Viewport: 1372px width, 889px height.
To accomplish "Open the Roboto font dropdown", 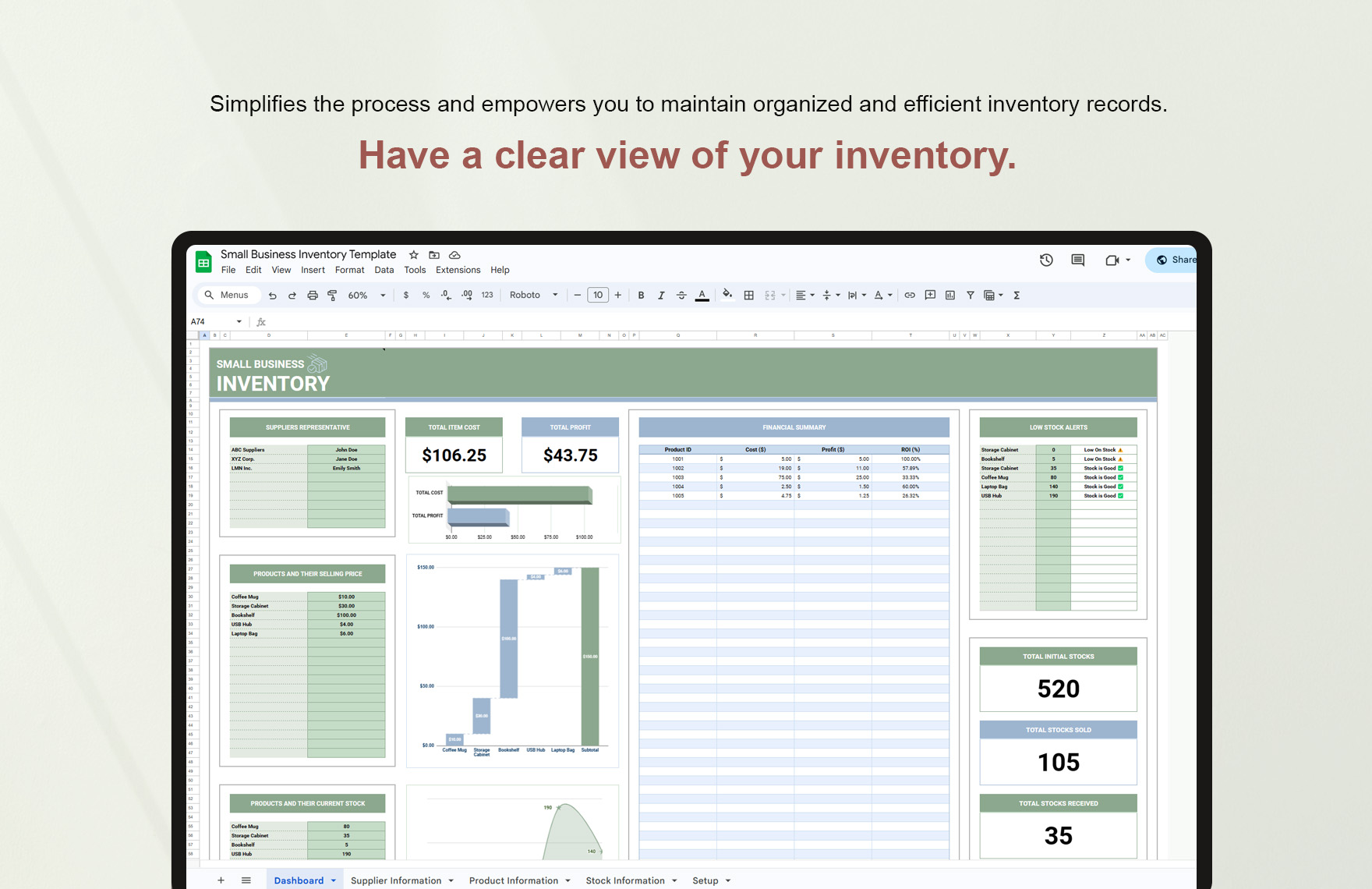I will pyautogui.click(x=533, y=295).
